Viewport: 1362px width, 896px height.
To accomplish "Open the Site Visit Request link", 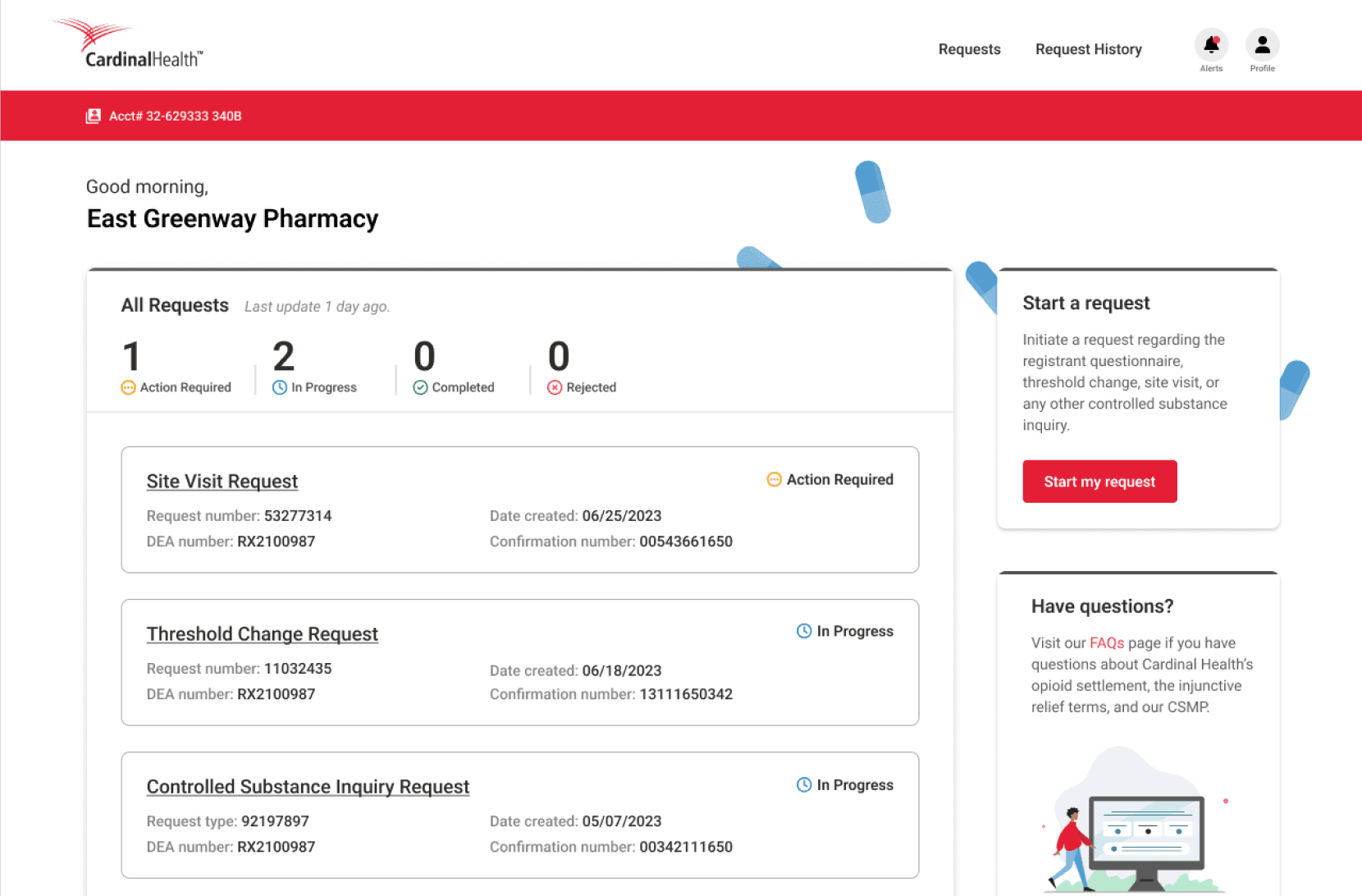I will pos(222,482).
